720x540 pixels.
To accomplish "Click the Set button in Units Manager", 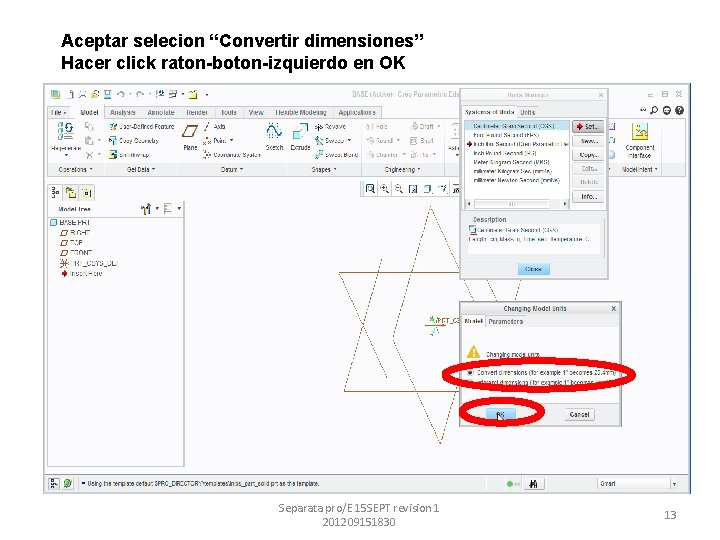I will point(588,126).
